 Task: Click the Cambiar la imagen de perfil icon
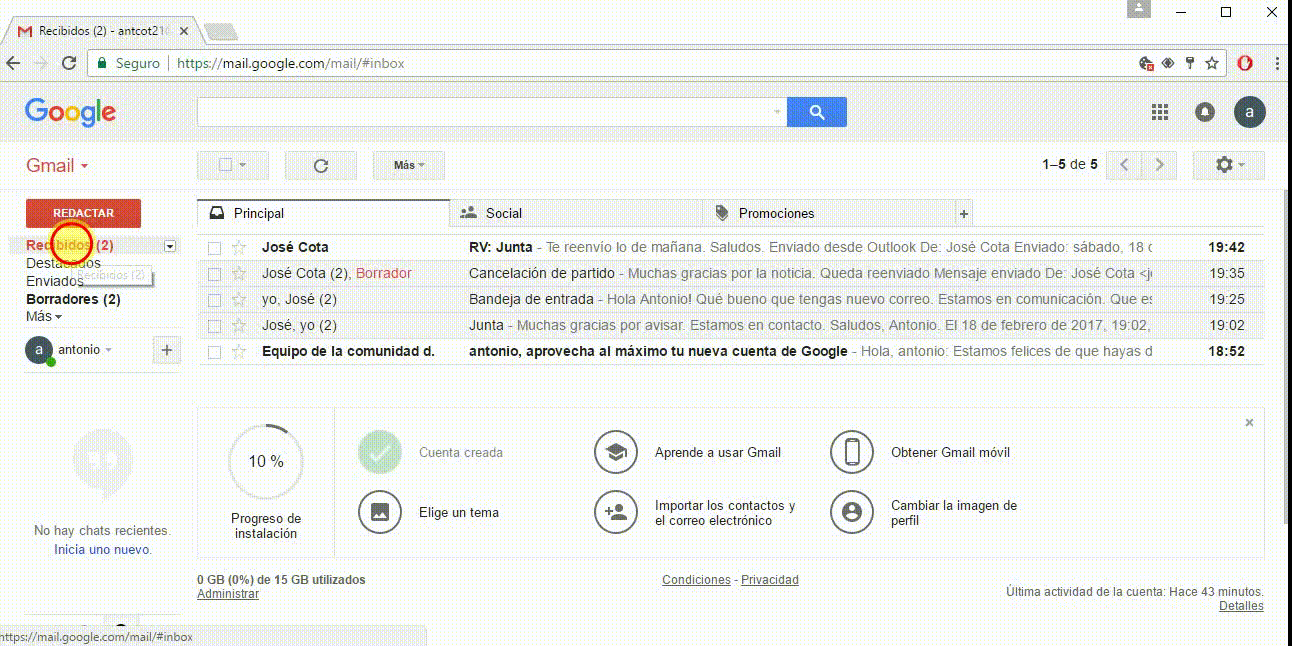click(x=852, y=512)
